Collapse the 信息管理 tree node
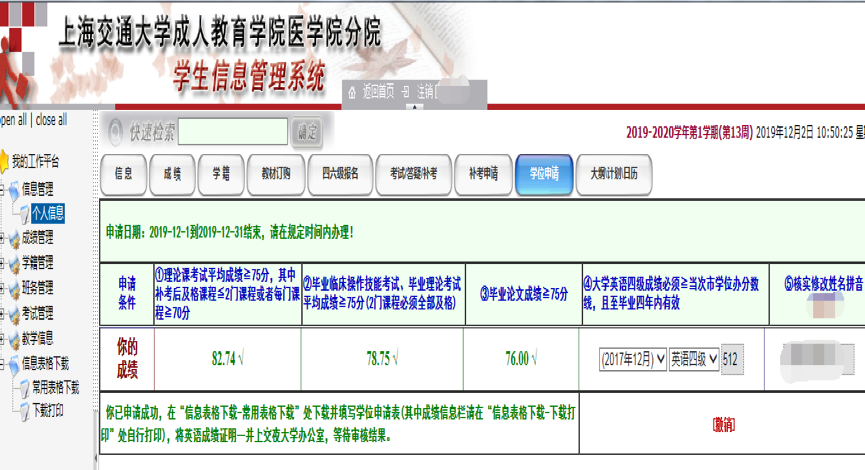This screenshot has width=865, height=470. [x=2, y=189]
